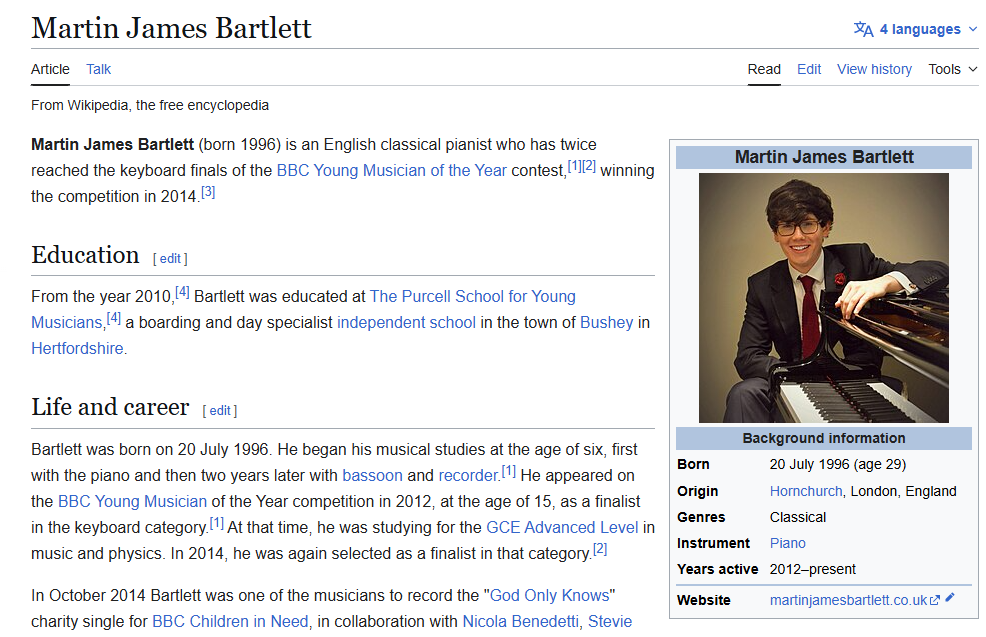Select the Article tab
Viewport: 986px width, 637px height.
pos(50,69)
